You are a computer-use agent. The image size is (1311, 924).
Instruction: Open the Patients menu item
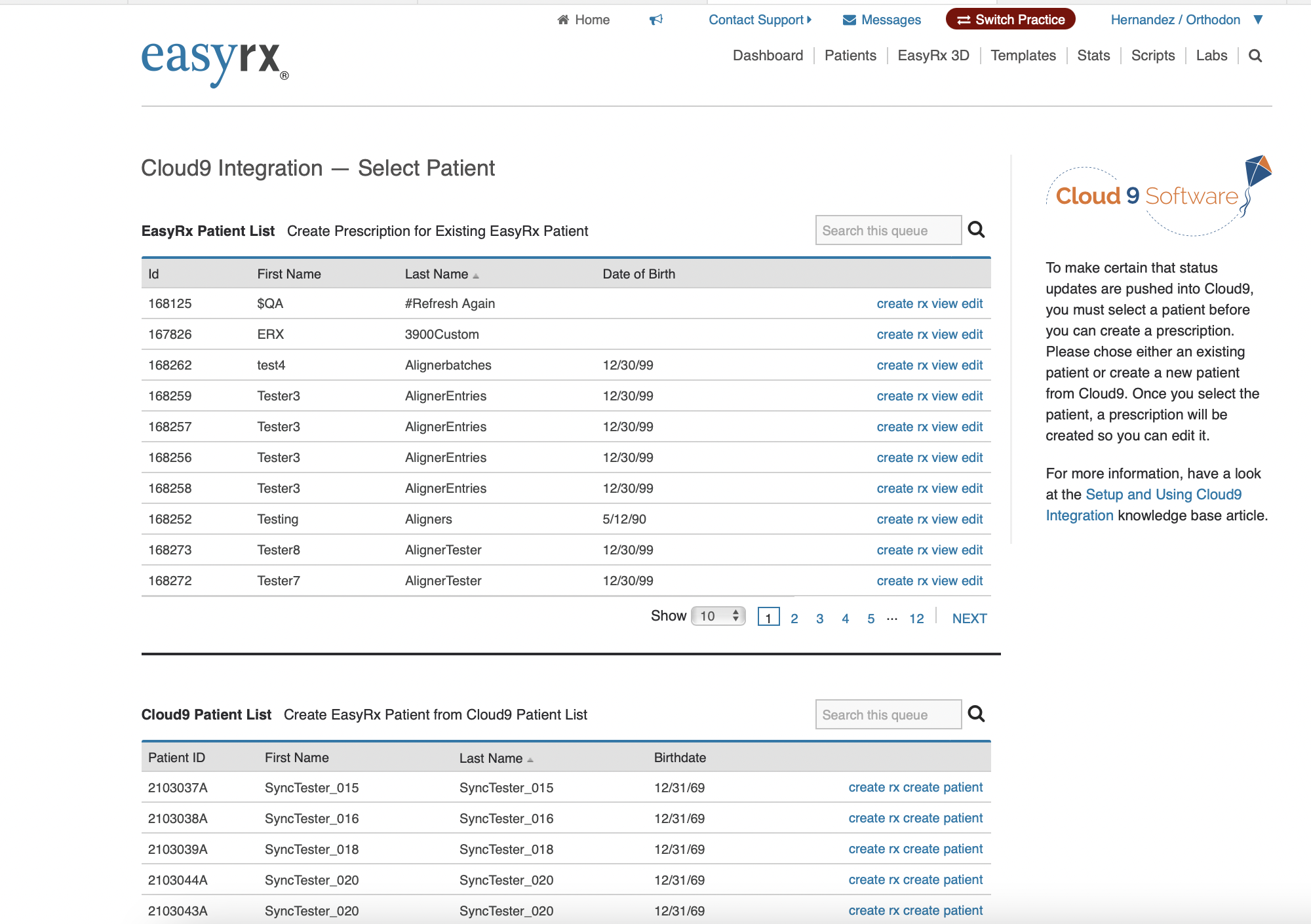(850, 56)
